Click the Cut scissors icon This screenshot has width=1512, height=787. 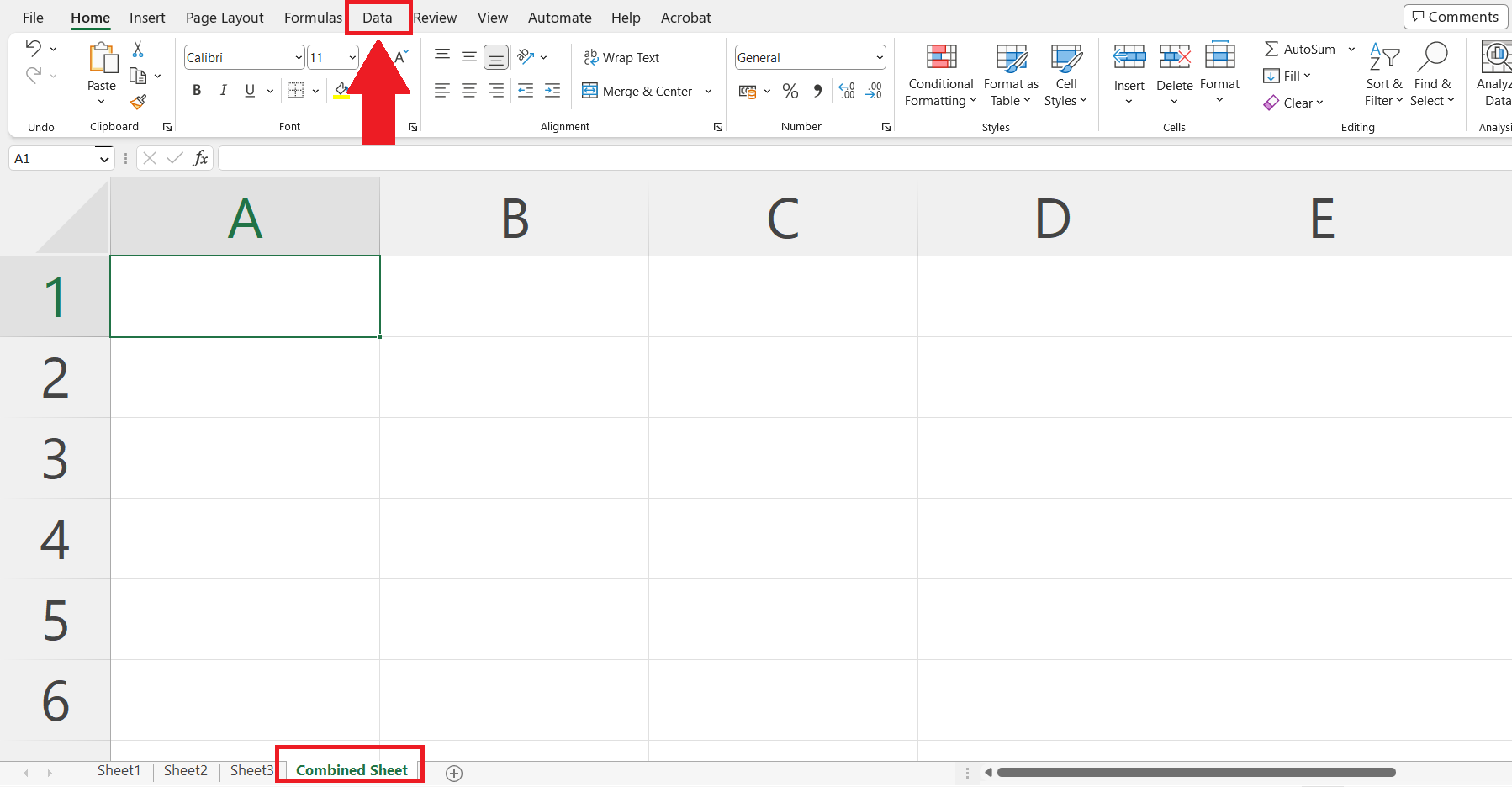click(139, 50)
